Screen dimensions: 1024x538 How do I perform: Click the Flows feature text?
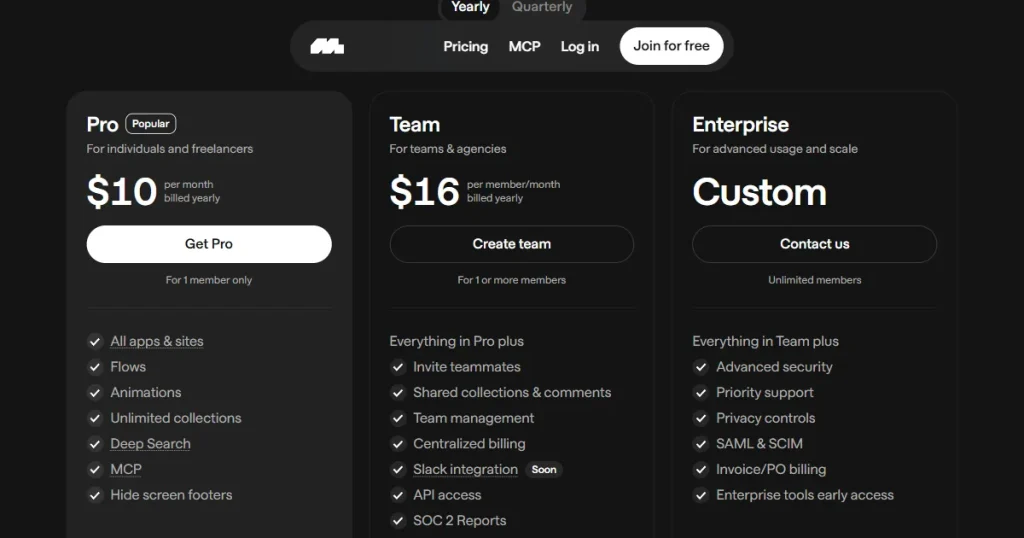coord(128,367)
